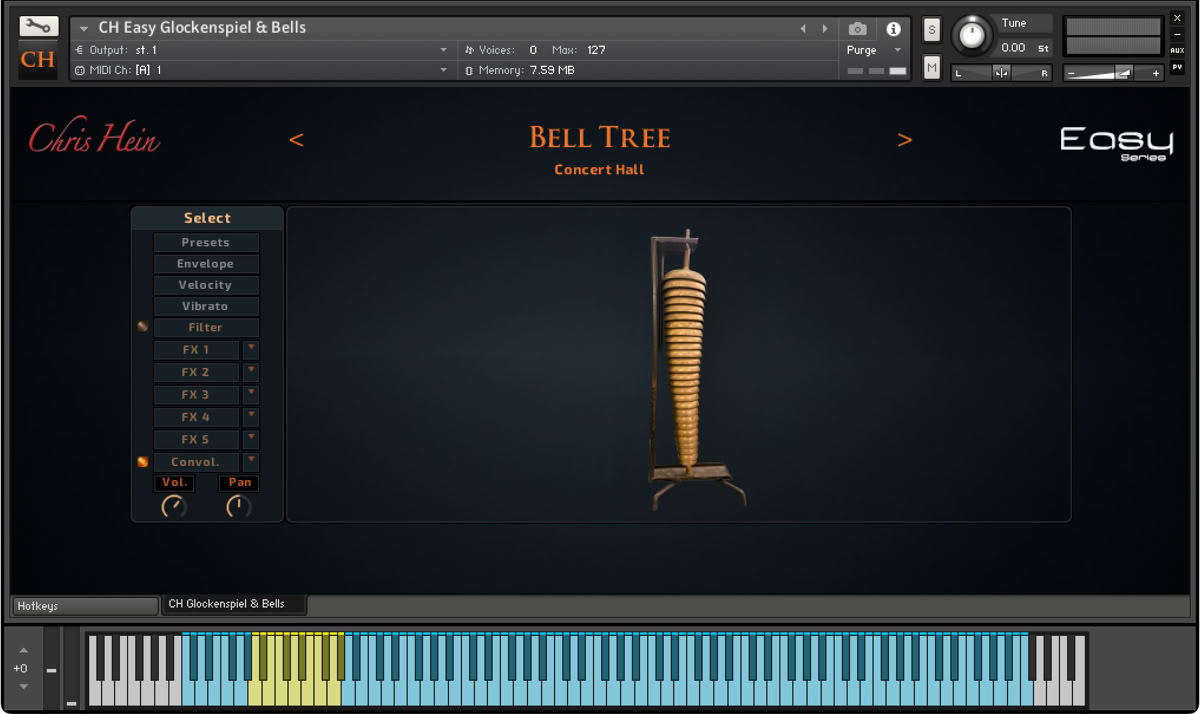
Task: Solo the instrument with S button
Action: [x=932, y=30]
